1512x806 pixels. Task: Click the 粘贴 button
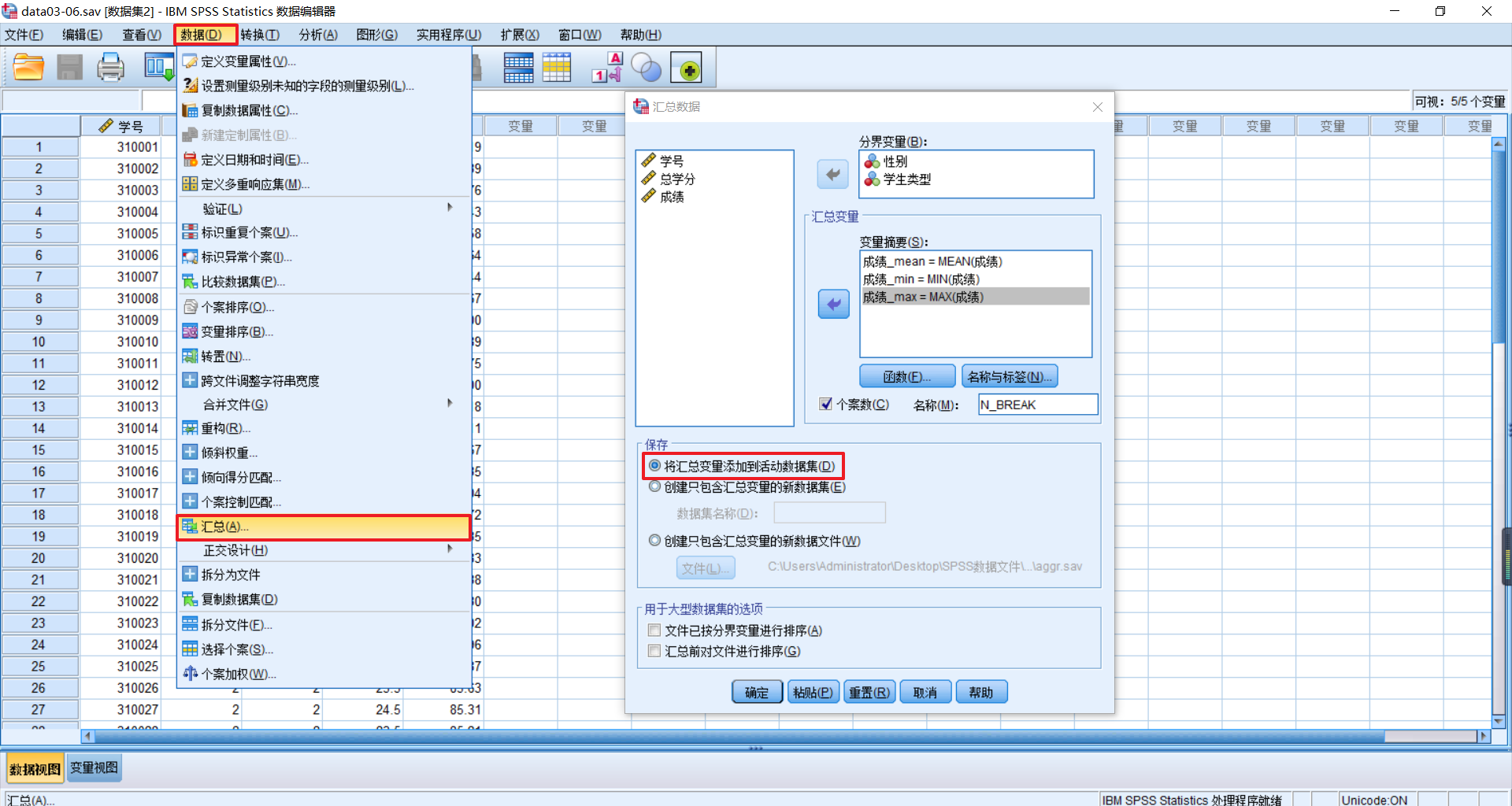[813, 693]
